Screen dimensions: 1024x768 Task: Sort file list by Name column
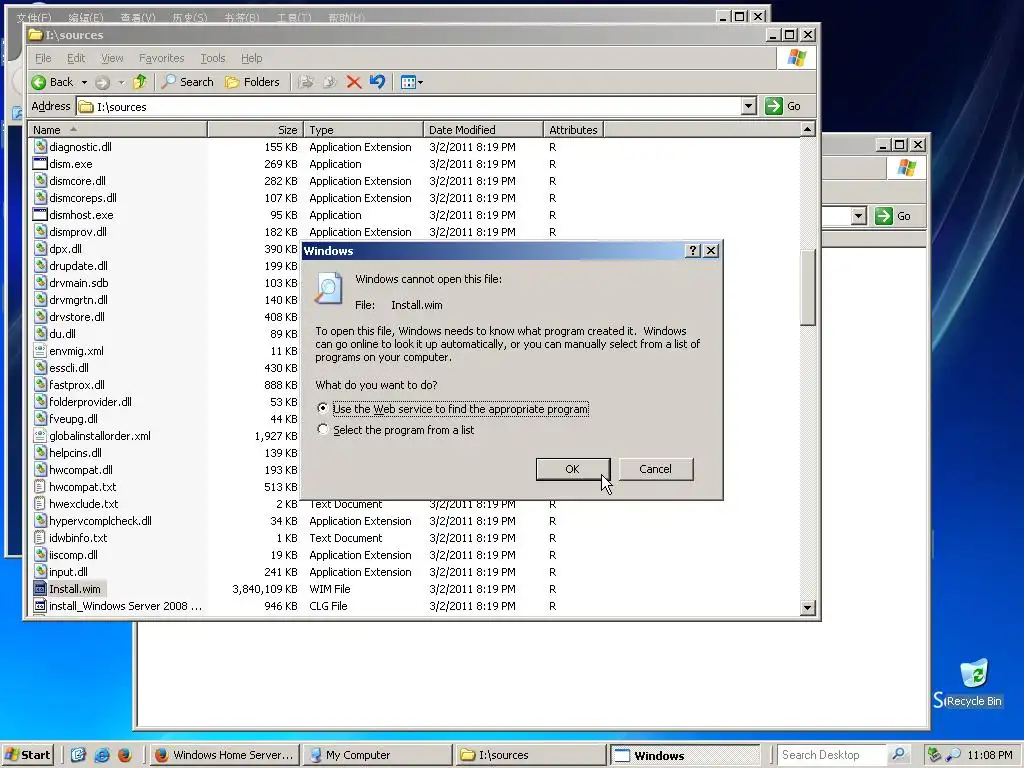[118, 129]
